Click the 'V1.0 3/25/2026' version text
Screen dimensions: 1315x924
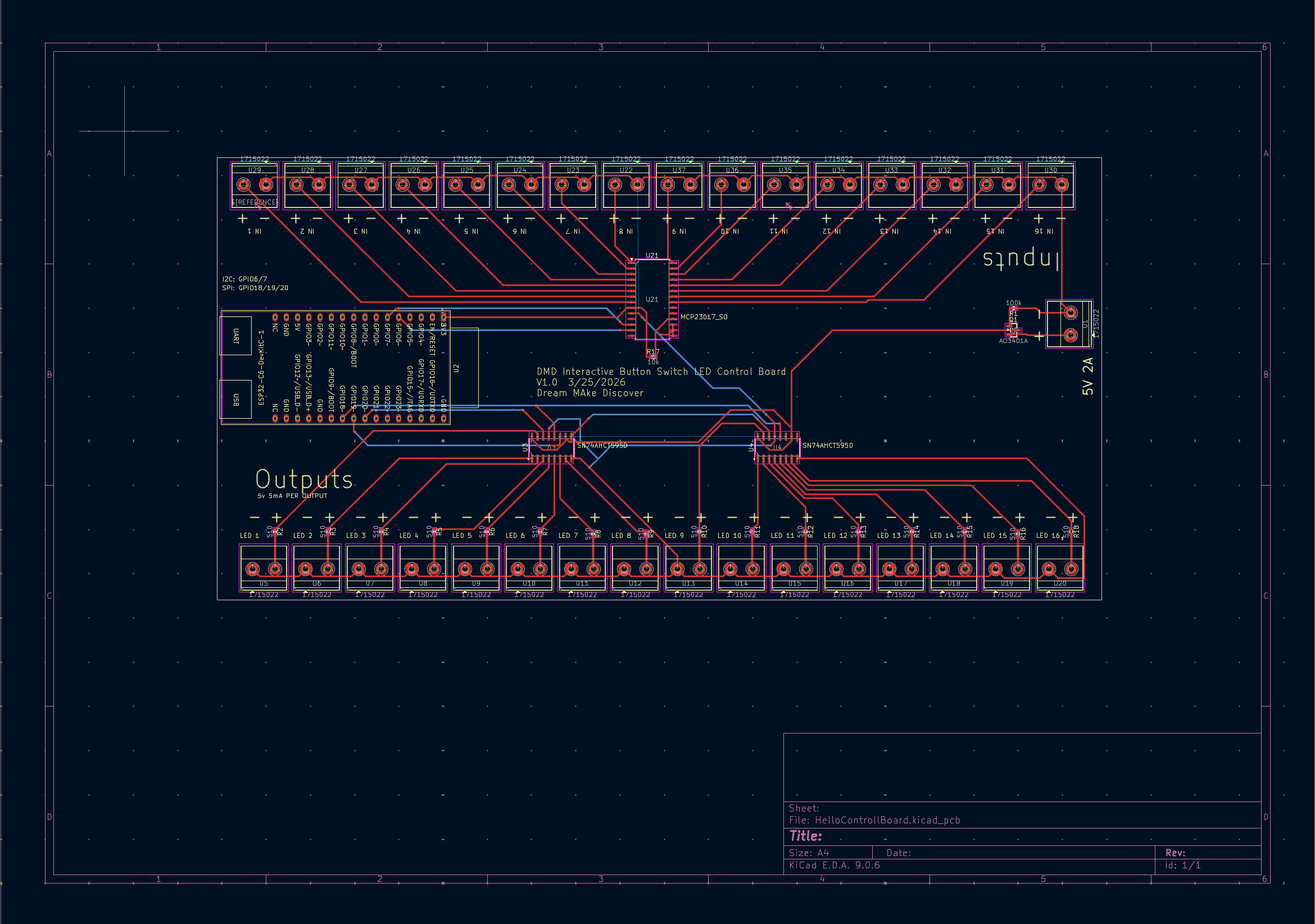click(581, 382)
